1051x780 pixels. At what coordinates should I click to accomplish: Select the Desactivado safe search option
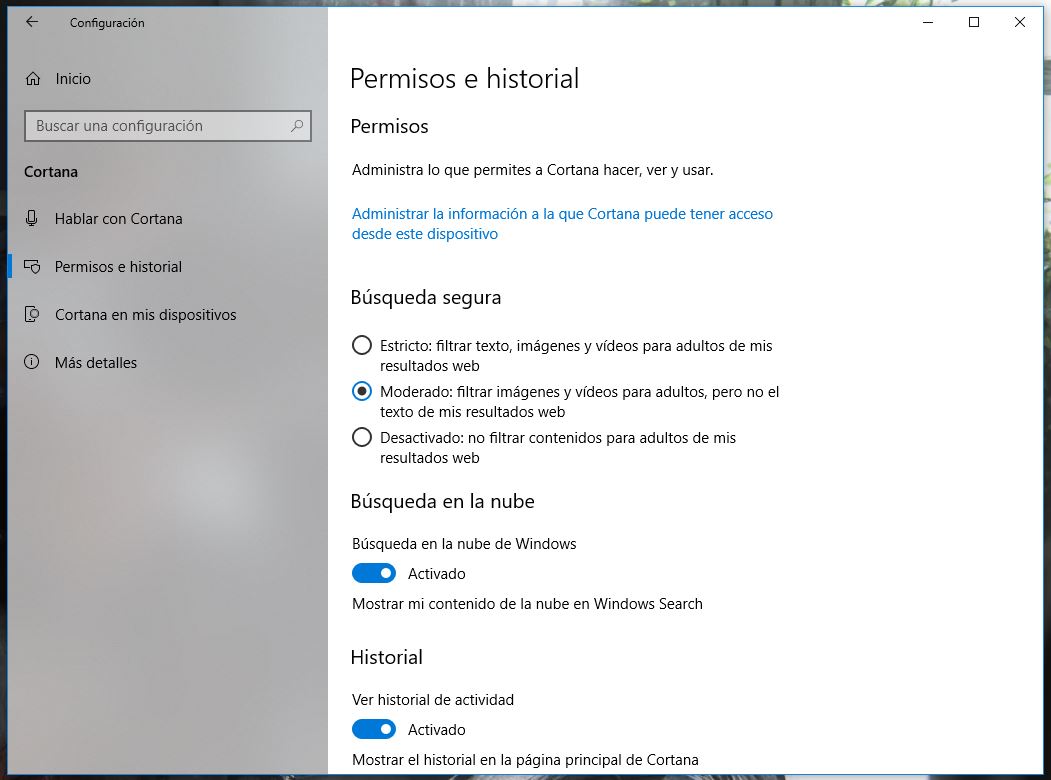[x=362, y=438]
